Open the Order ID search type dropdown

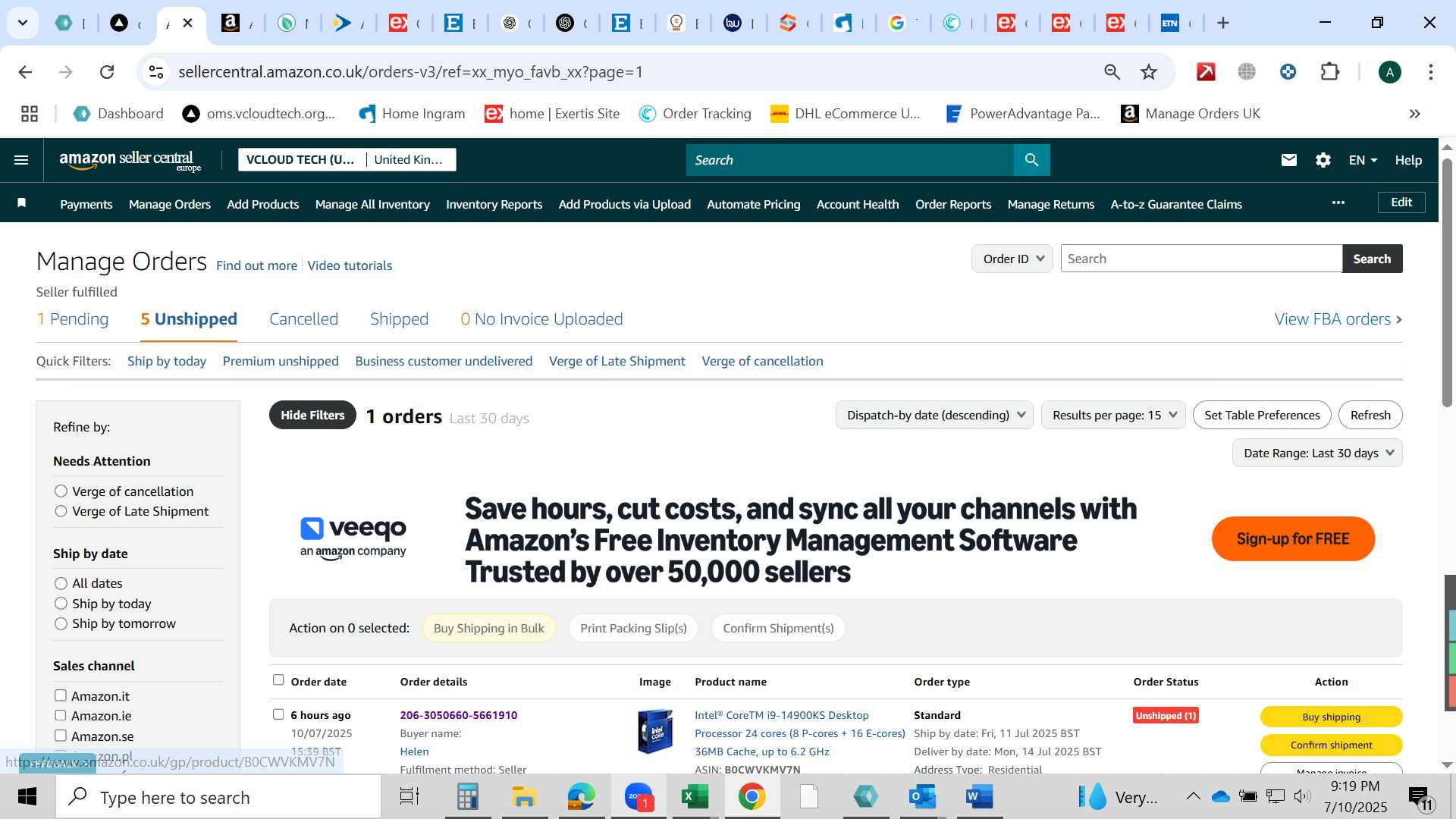point(1012,259)
